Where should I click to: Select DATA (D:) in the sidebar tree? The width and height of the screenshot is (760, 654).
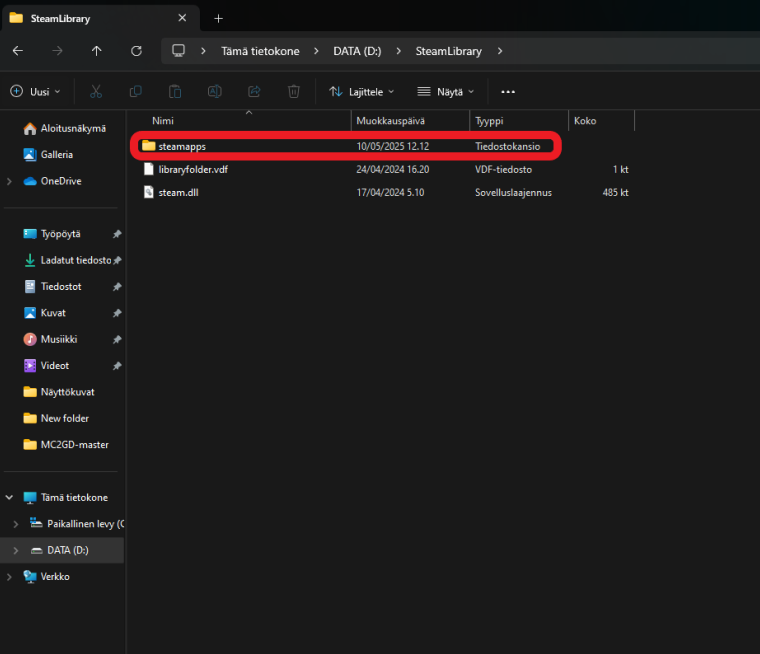tap(60, 550)
